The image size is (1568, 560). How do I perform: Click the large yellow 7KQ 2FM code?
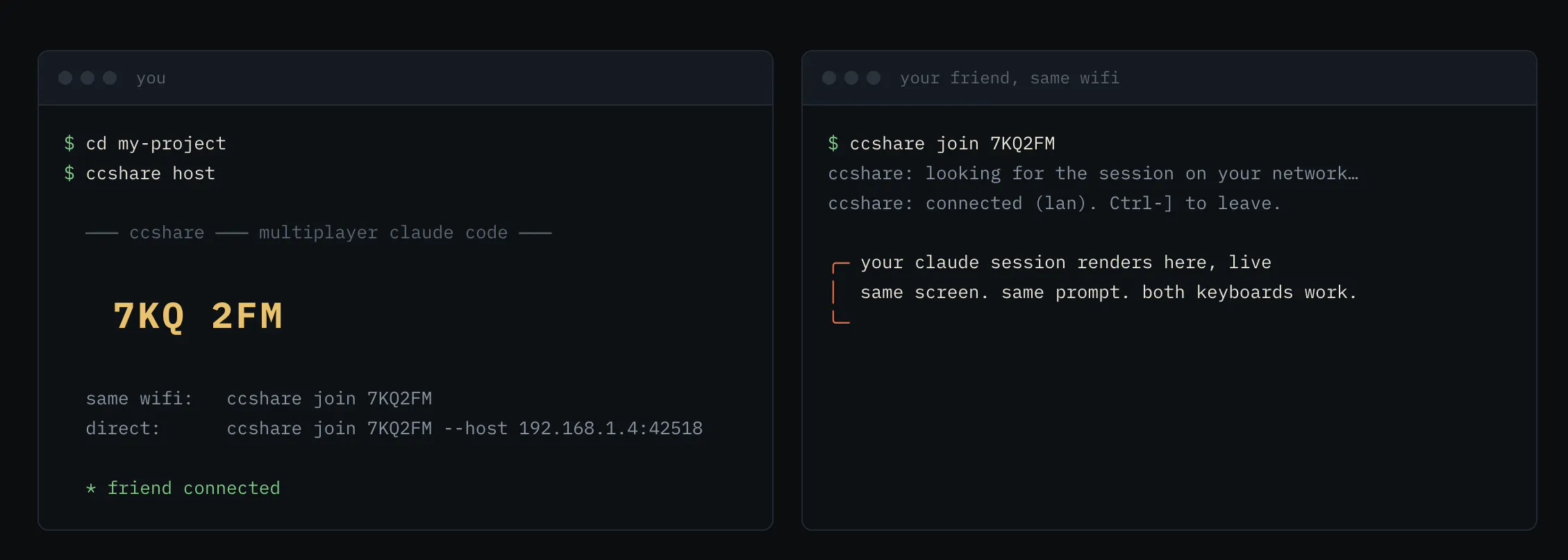198,316
